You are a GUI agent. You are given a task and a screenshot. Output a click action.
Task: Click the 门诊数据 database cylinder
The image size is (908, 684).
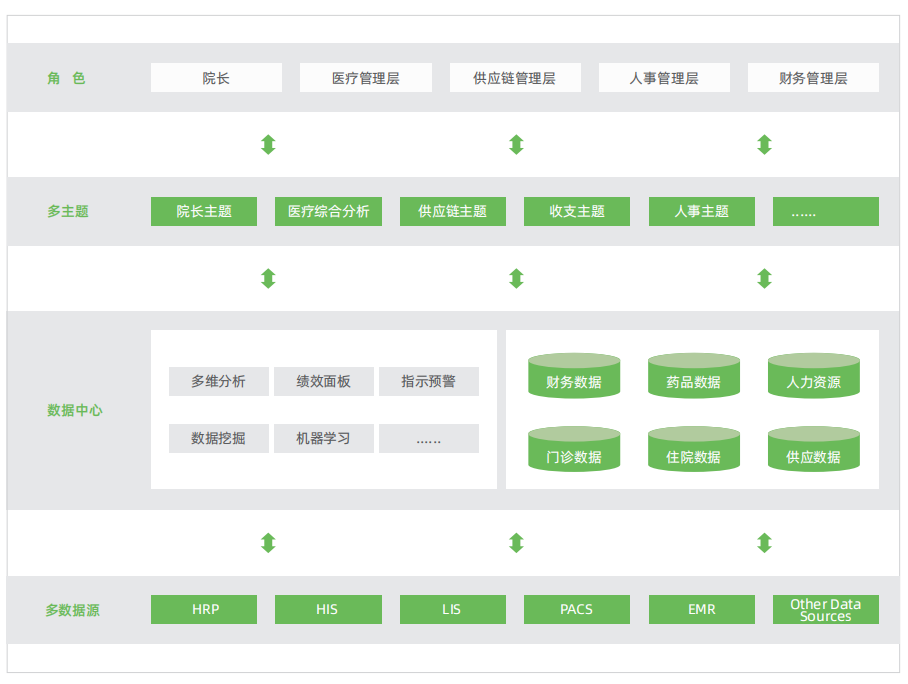[574, 452]
